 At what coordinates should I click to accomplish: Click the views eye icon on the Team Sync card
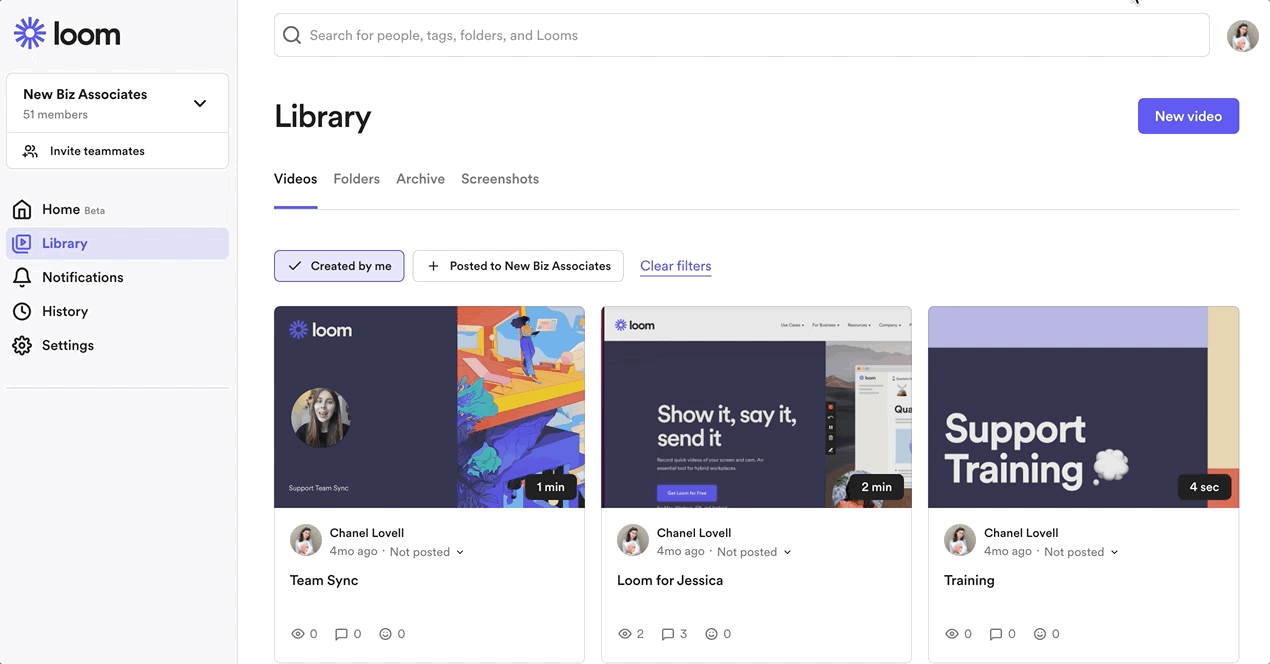[x=297, y=634]
